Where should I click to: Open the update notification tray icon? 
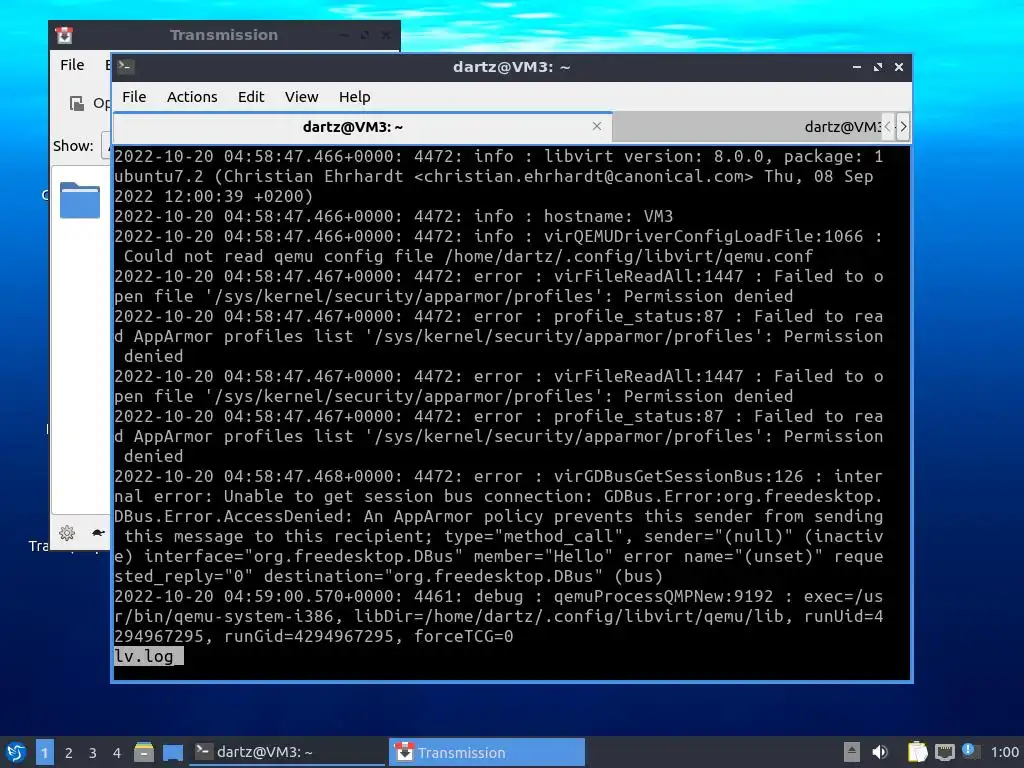pos(969,750)
